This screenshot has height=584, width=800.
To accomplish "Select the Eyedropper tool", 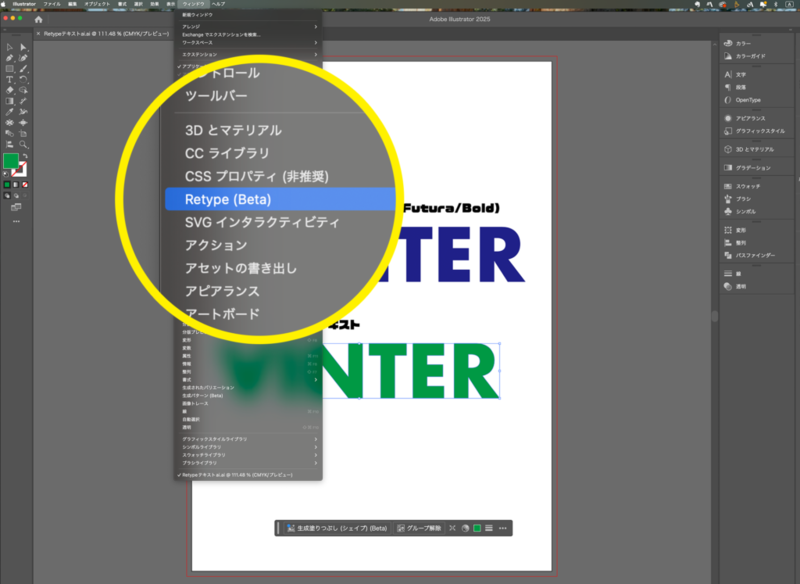I will (x=9, y=112).
